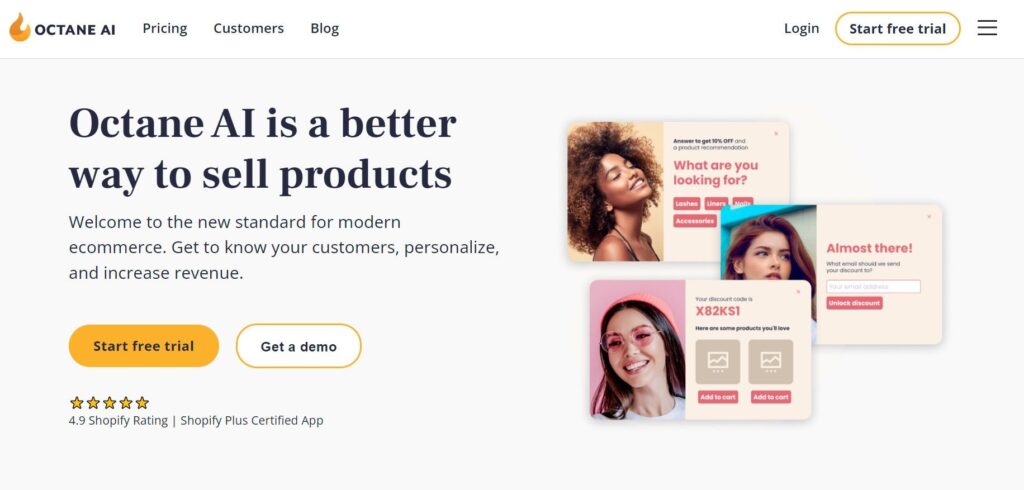Click the second product placeholder image
This screenshot has height=490, width=1024.
[x=770, y=361]
